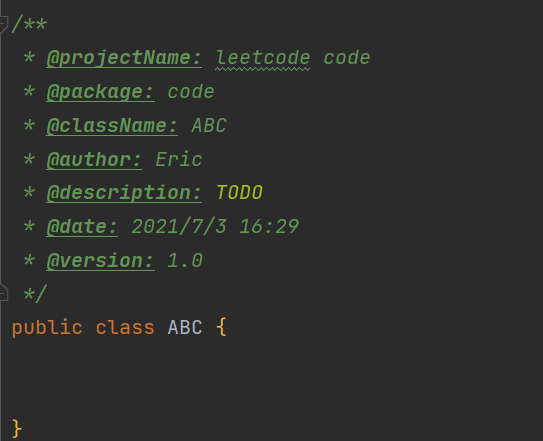Click the ABC class name in the declaration
Screen dimensions: 543x441
[185, 328]
